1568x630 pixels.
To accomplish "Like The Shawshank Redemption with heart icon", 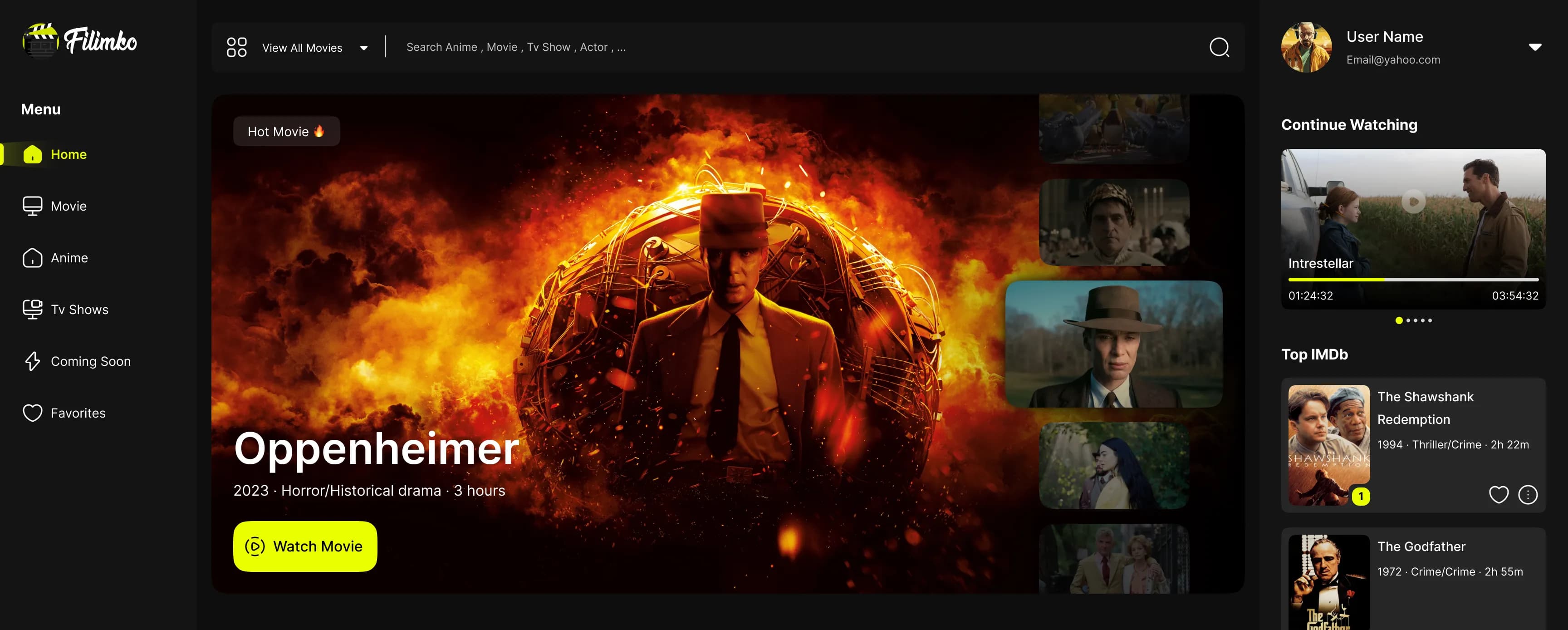I will pos(1499,495).
